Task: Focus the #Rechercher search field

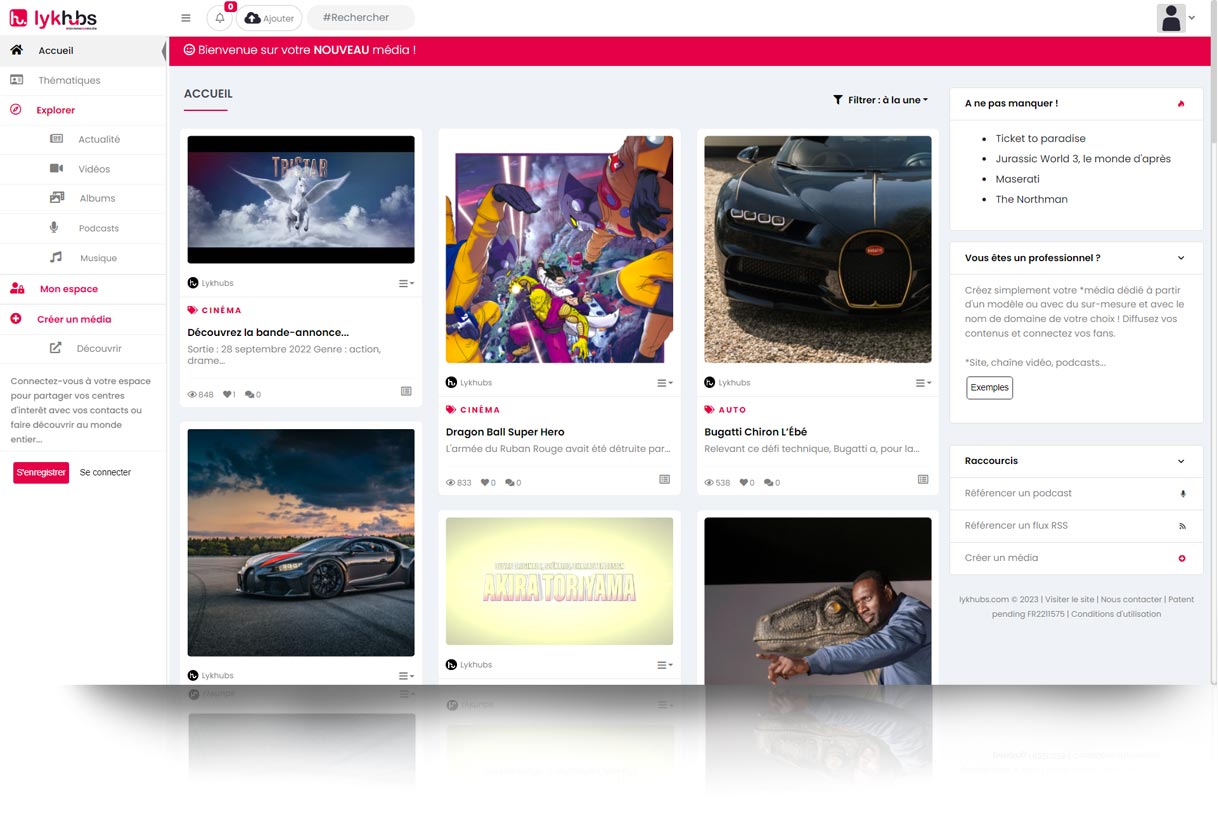Action: 360,18
